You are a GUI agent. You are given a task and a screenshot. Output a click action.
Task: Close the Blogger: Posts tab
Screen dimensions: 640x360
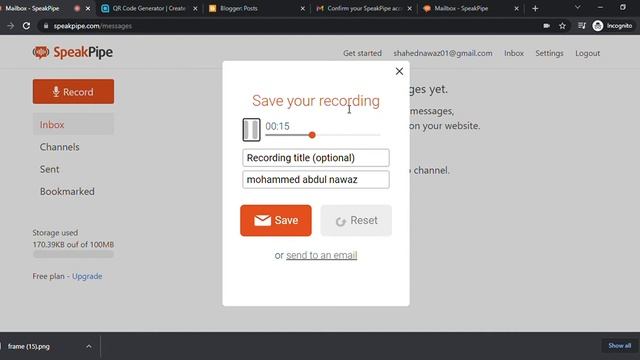[x=302, y=9]
